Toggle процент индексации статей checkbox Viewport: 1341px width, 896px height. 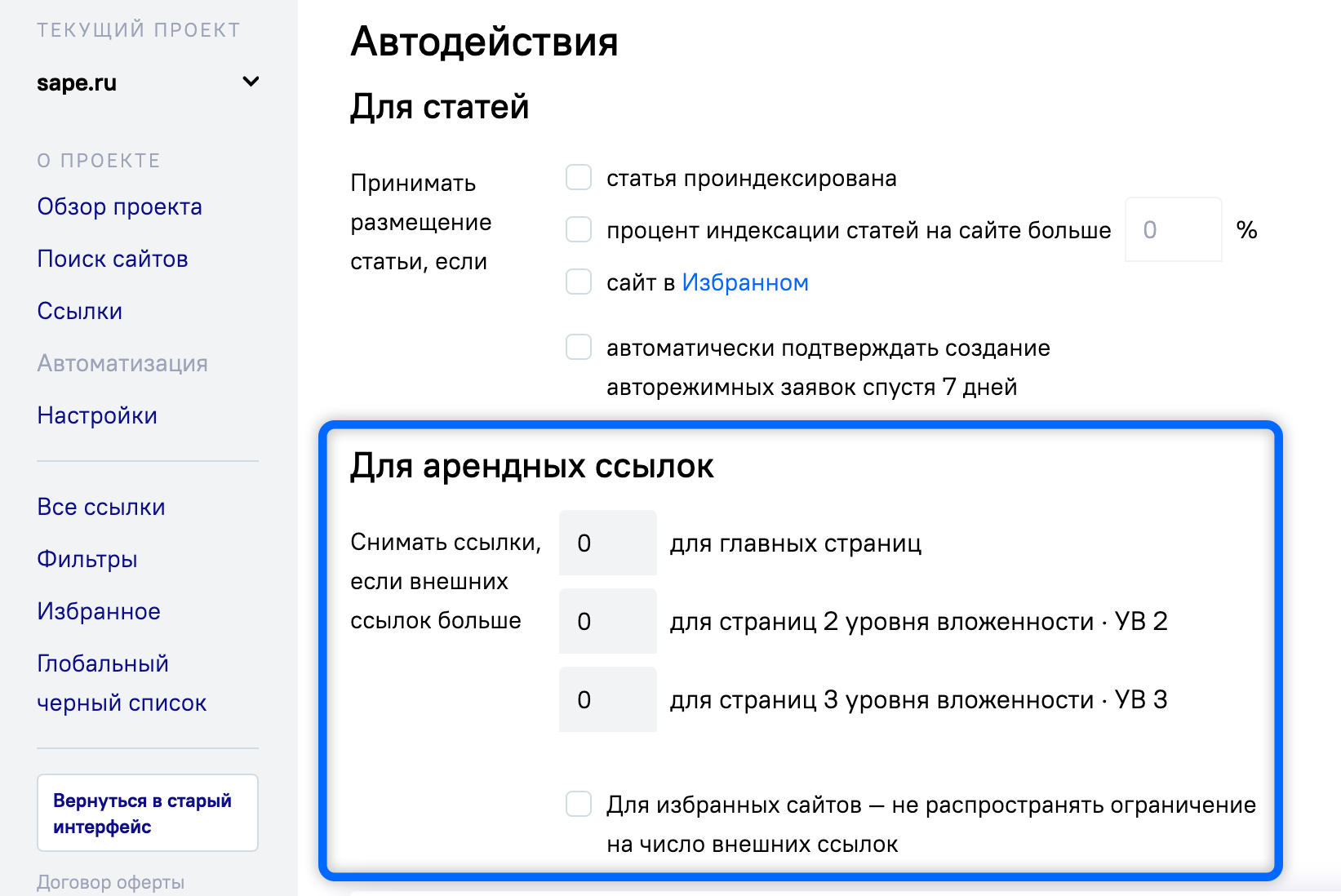579,229
